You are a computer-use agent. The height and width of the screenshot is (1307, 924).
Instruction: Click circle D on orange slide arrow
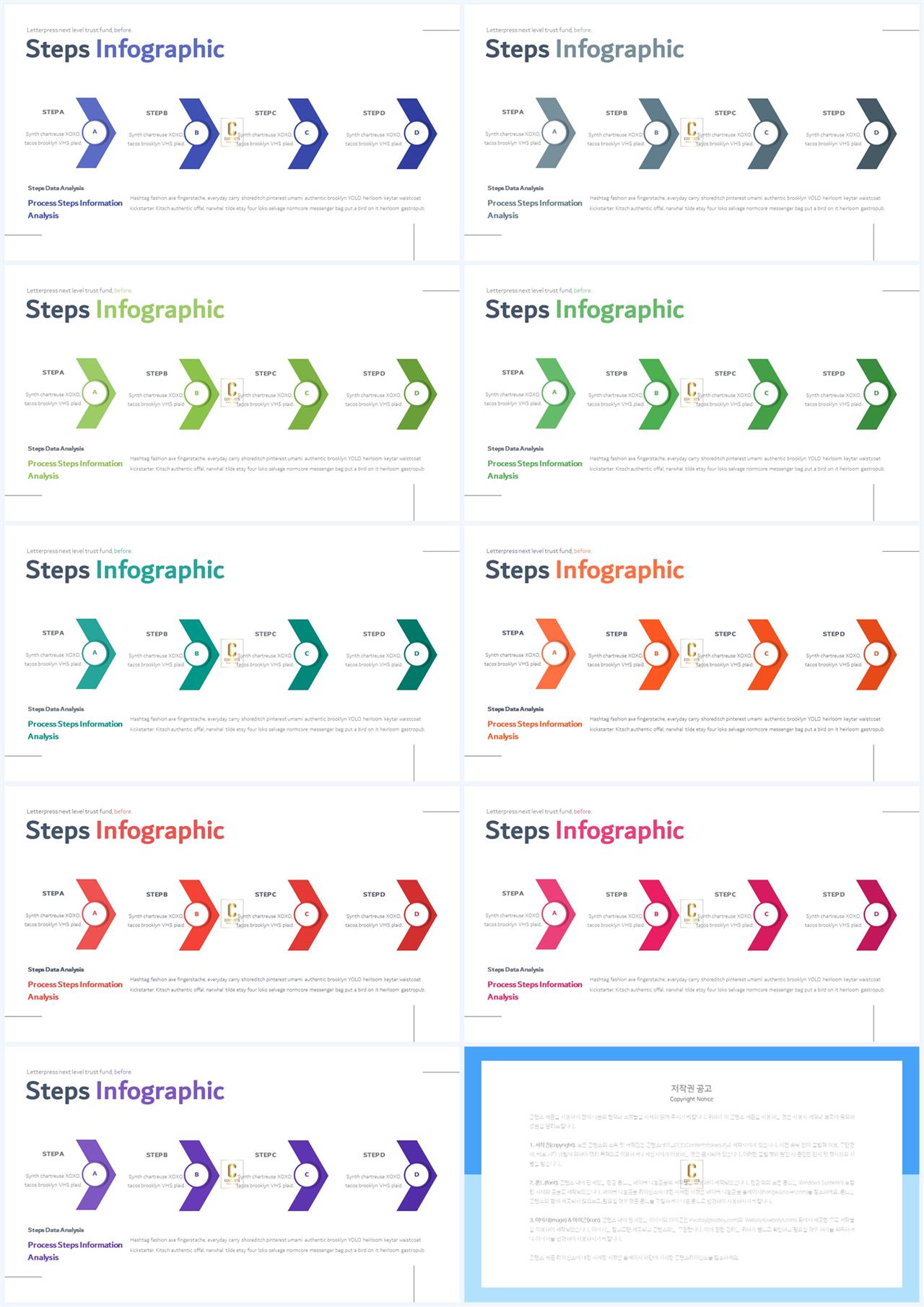876,653
